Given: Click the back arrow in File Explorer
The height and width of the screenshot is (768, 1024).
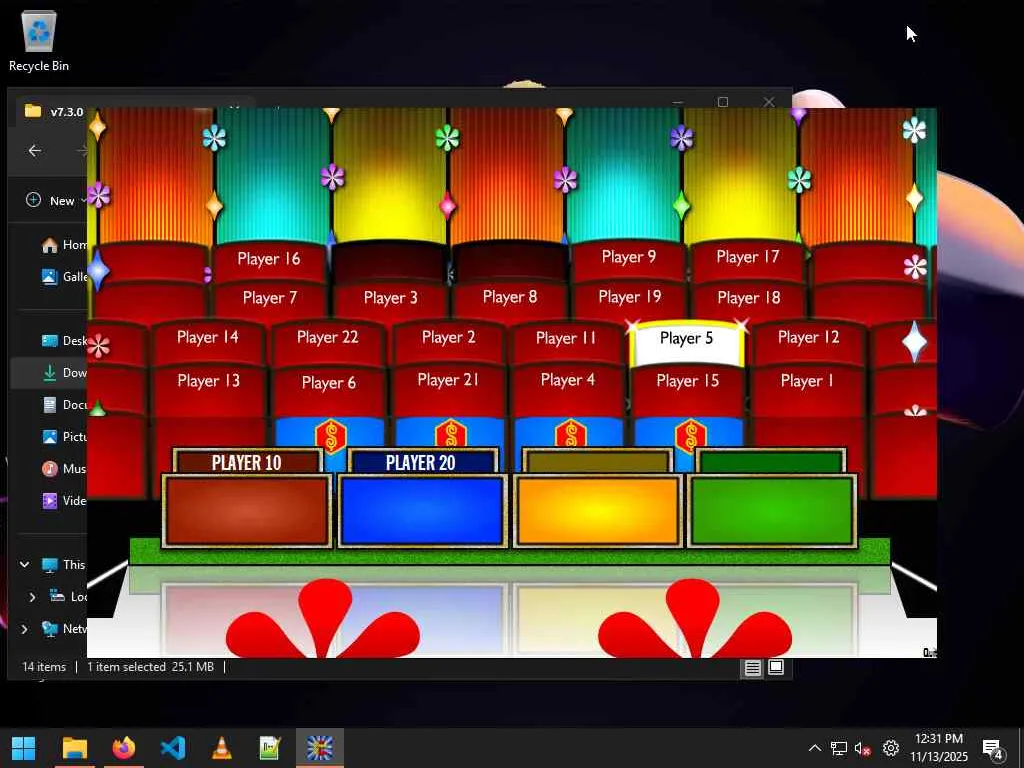Looking at the screenshot, I should (x=35, y=151).
